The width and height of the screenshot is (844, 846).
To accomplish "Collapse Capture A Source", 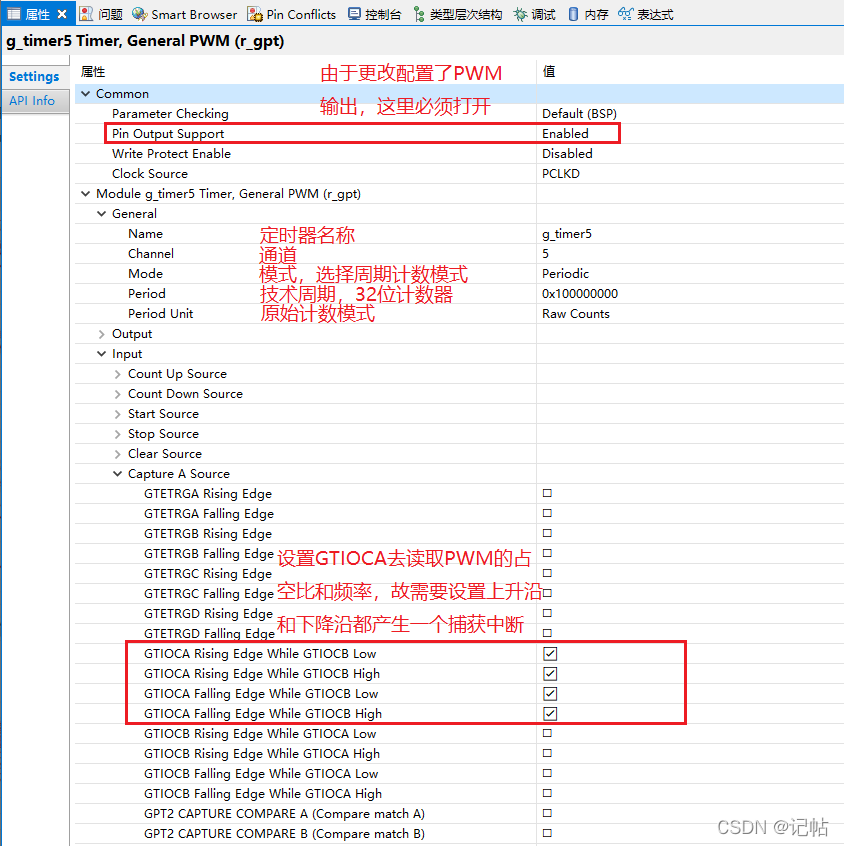I will (x=118, y=474).
